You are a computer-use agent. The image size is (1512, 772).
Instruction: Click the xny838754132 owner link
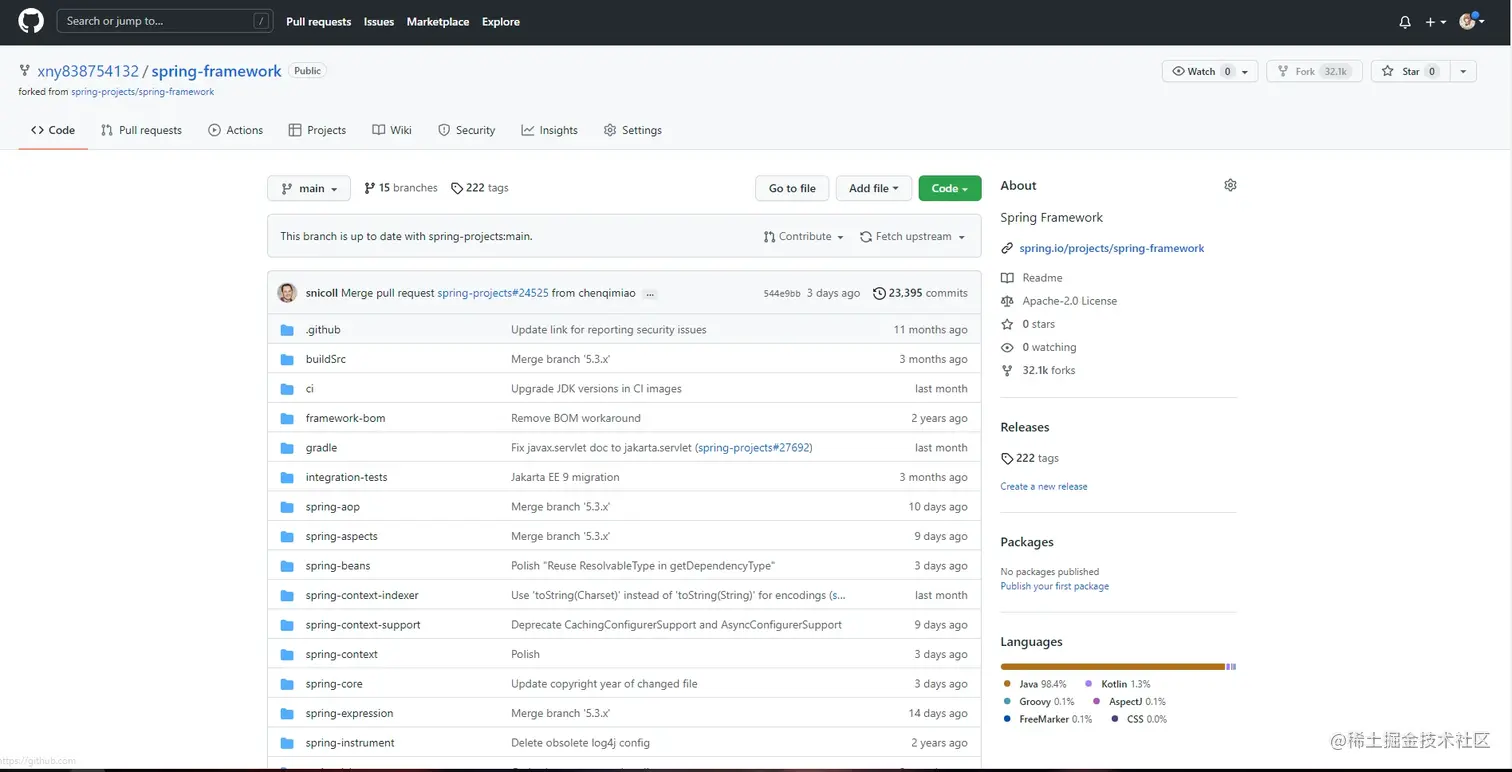click(88, 71)
